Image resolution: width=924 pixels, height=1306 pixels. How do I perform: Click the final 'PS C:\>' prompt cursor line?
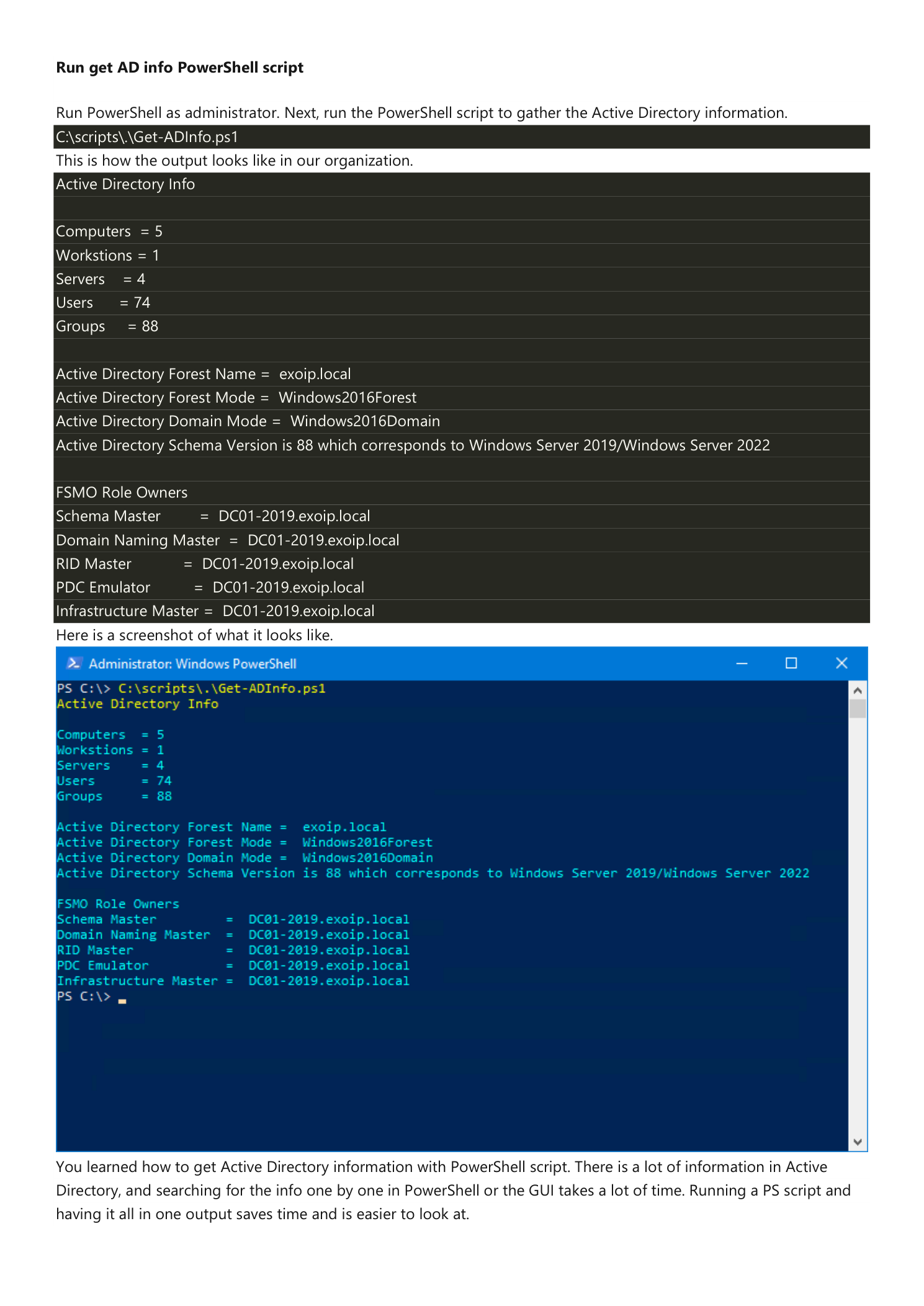tap(92, 996)
